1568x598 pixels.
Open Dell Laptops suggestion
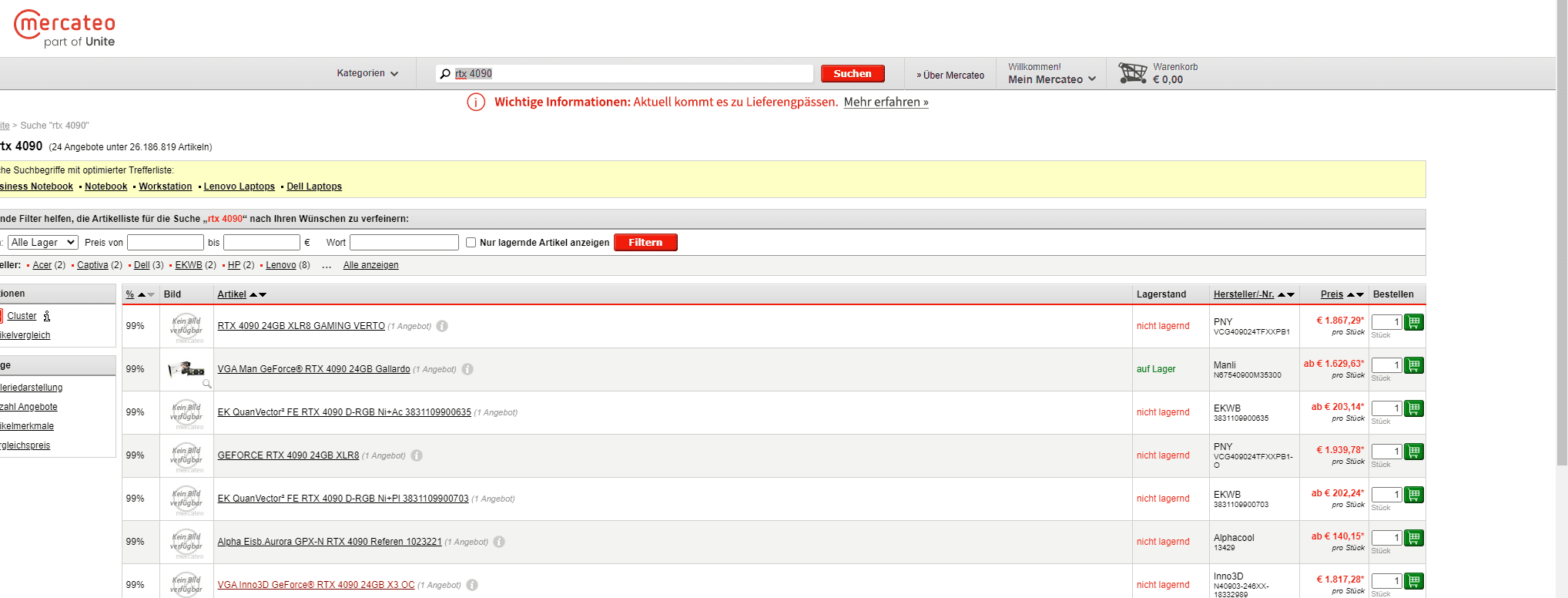[314, 186]
